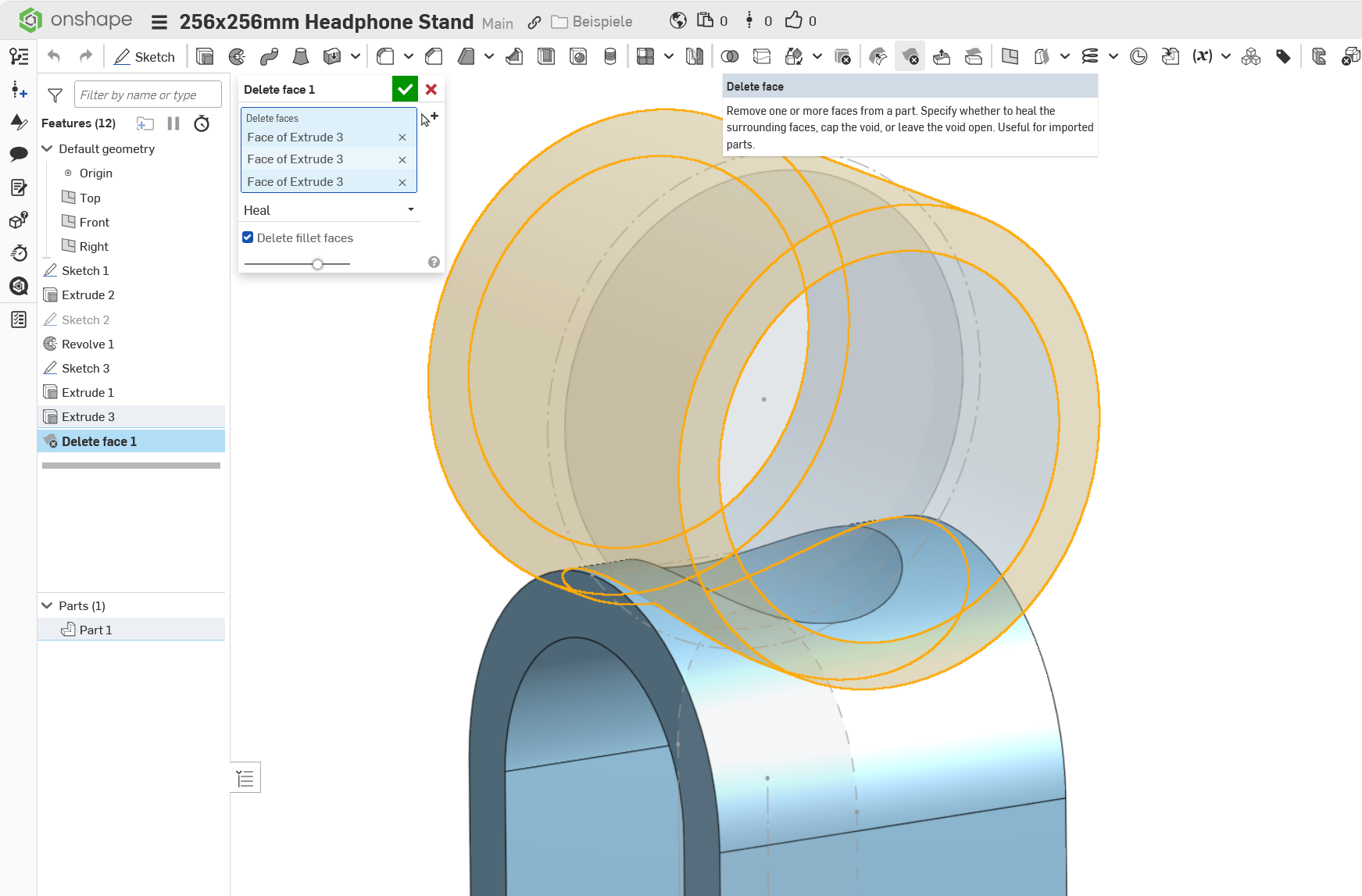
Task: Select the Shell tool in toolbar
Action: [546, 56]
